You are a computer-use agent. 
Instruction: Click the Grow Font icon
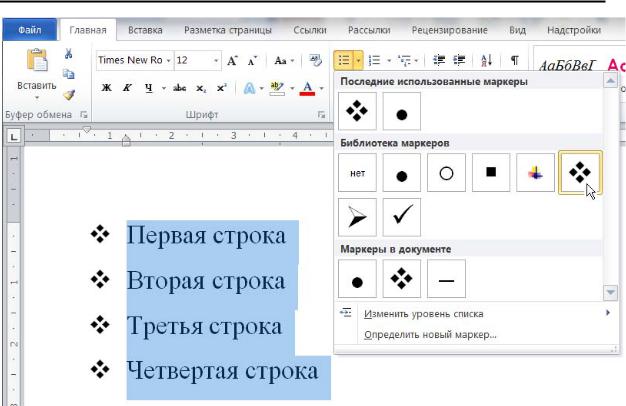point(232,61)
